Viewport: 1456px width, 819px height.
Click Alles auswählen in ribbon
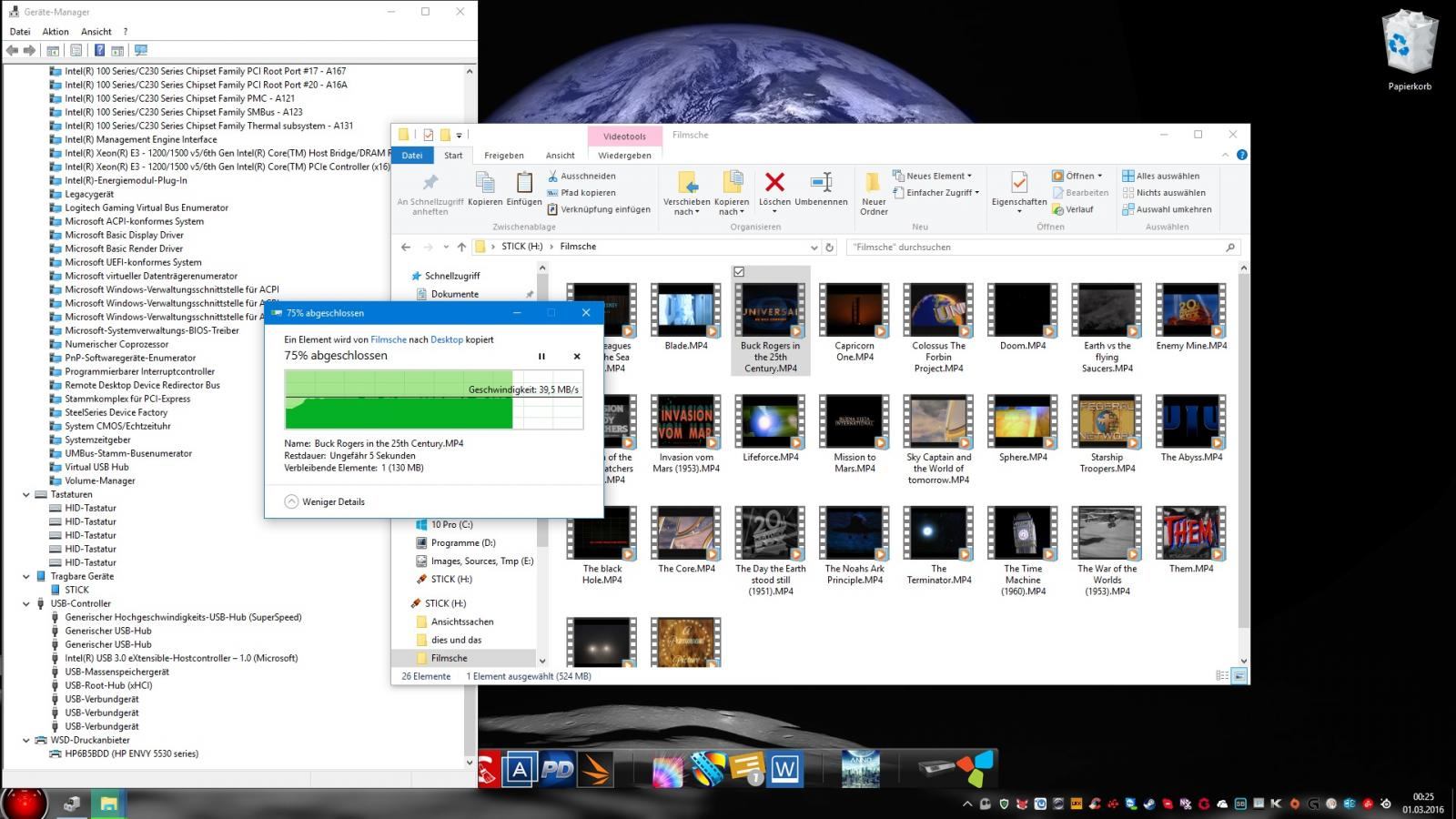coord(1160,176)
